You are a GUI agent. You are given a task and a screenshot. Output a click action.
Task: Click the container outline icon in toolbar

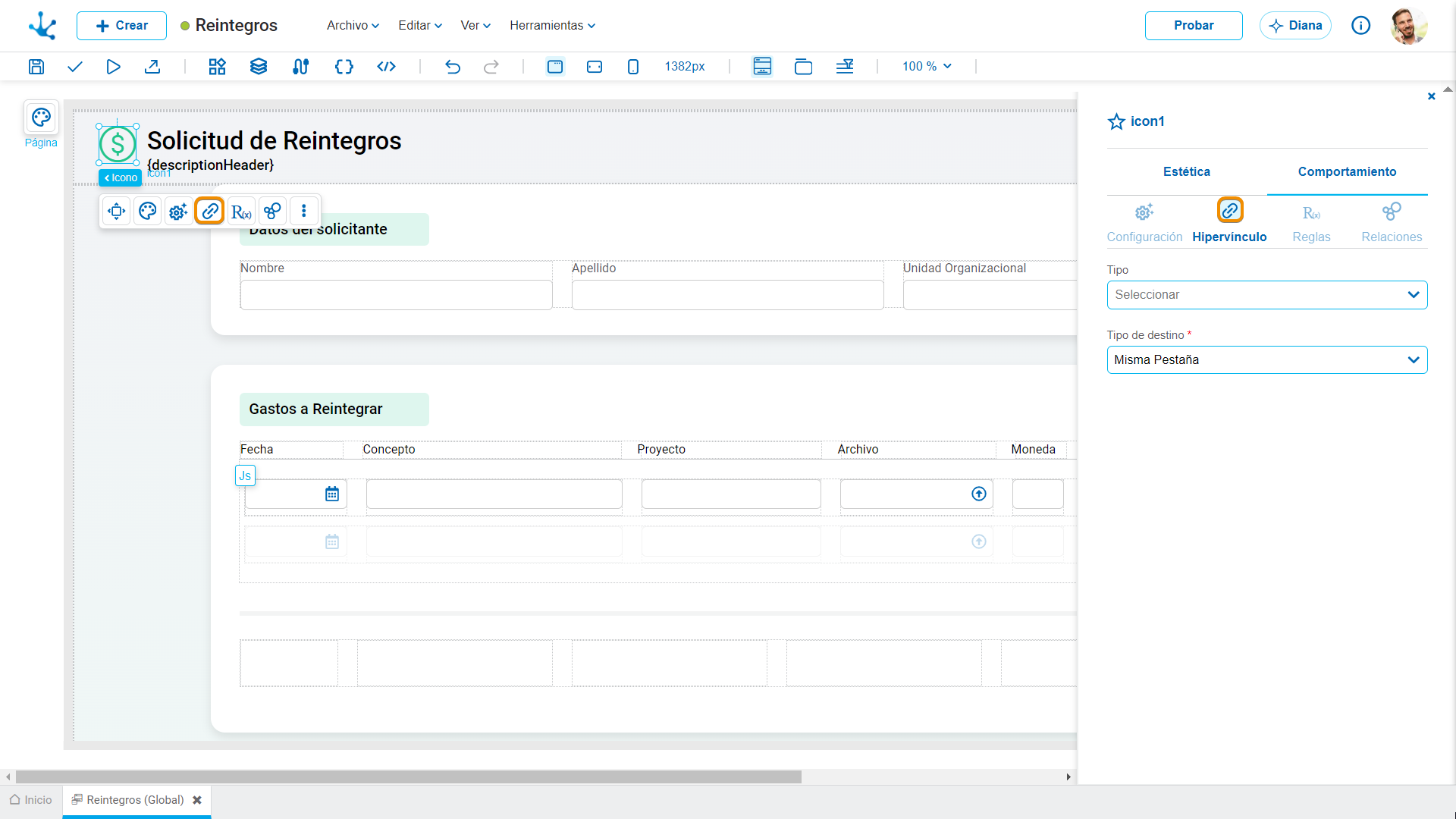[x=803, y=67]
